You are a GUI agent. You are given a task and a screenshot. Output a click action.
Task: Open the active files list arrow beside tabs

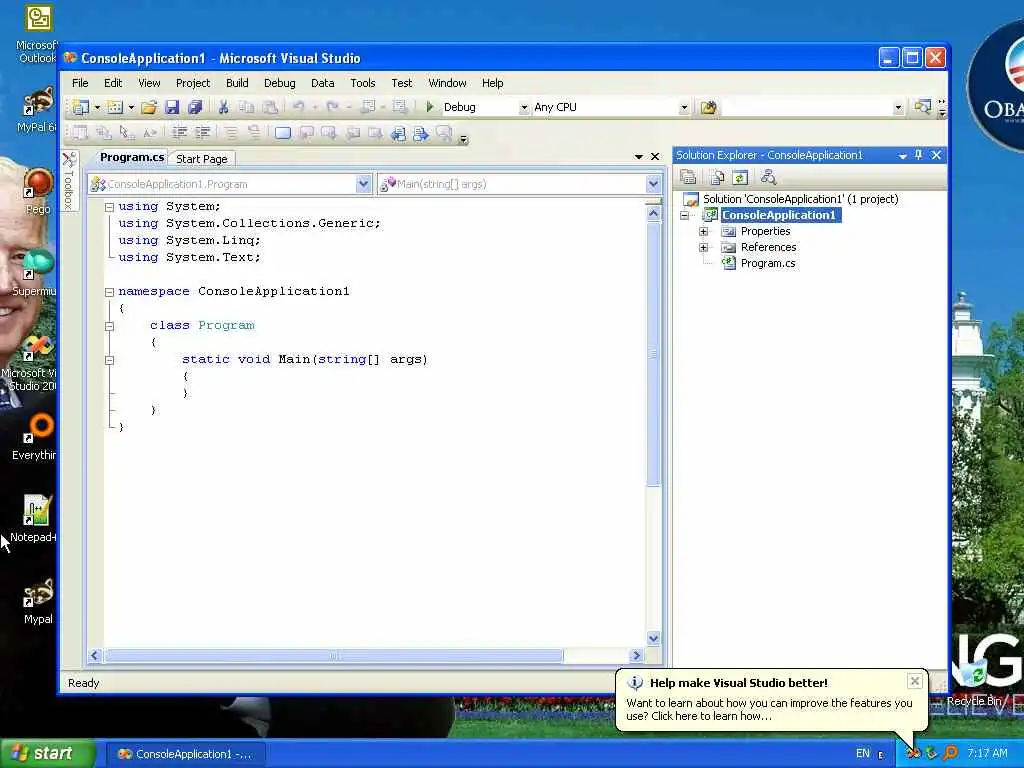tap(639, 157)
